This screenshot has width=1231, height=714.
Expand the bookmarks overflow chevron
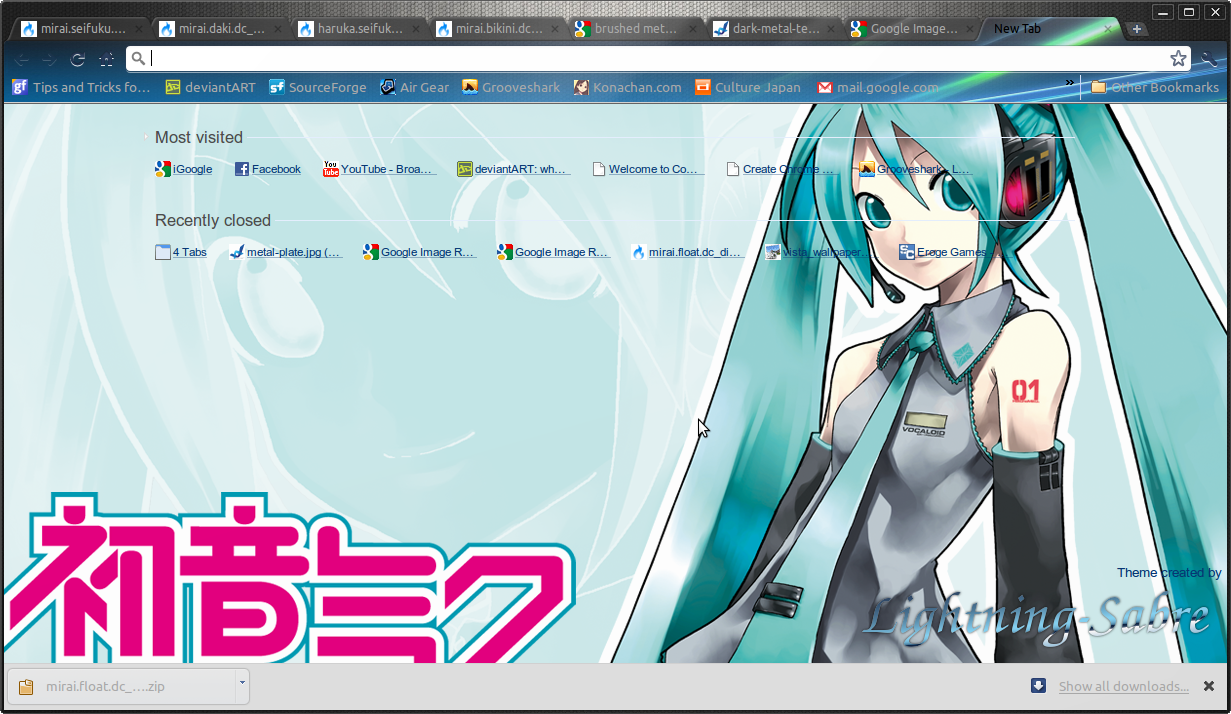(x=1069, y=83)
